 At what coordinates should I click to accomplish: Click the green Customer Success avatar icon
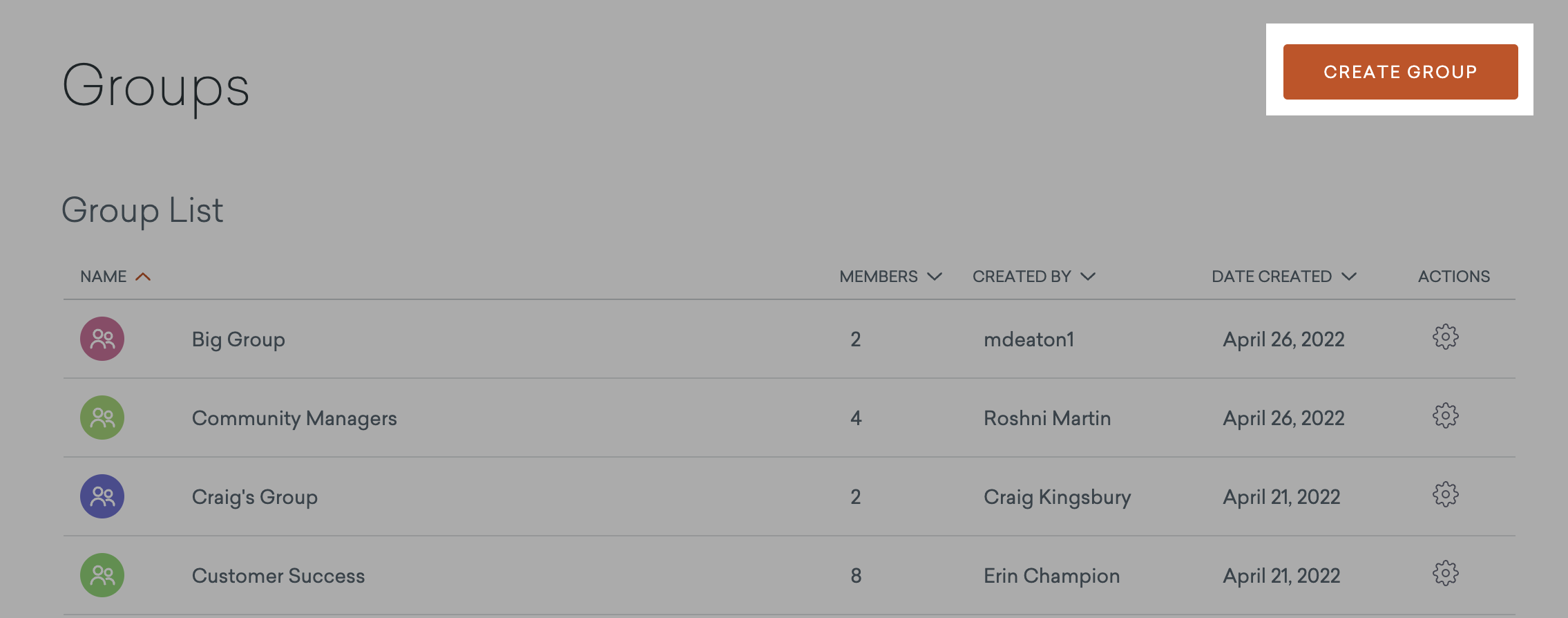[x=102, y=575]
